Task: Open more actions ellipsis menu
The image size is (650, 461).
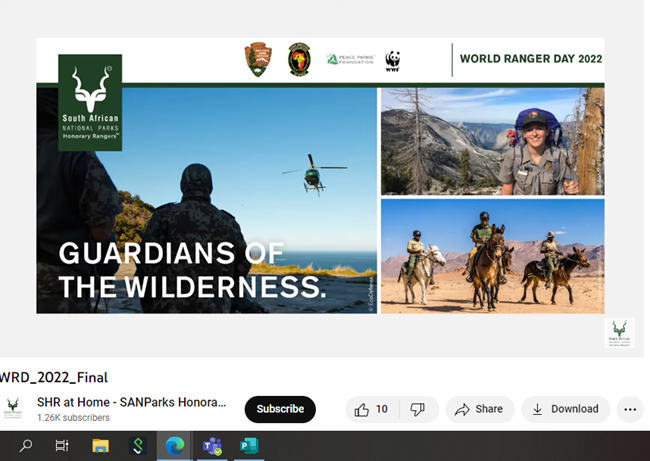Action: (x=629, y=409)
